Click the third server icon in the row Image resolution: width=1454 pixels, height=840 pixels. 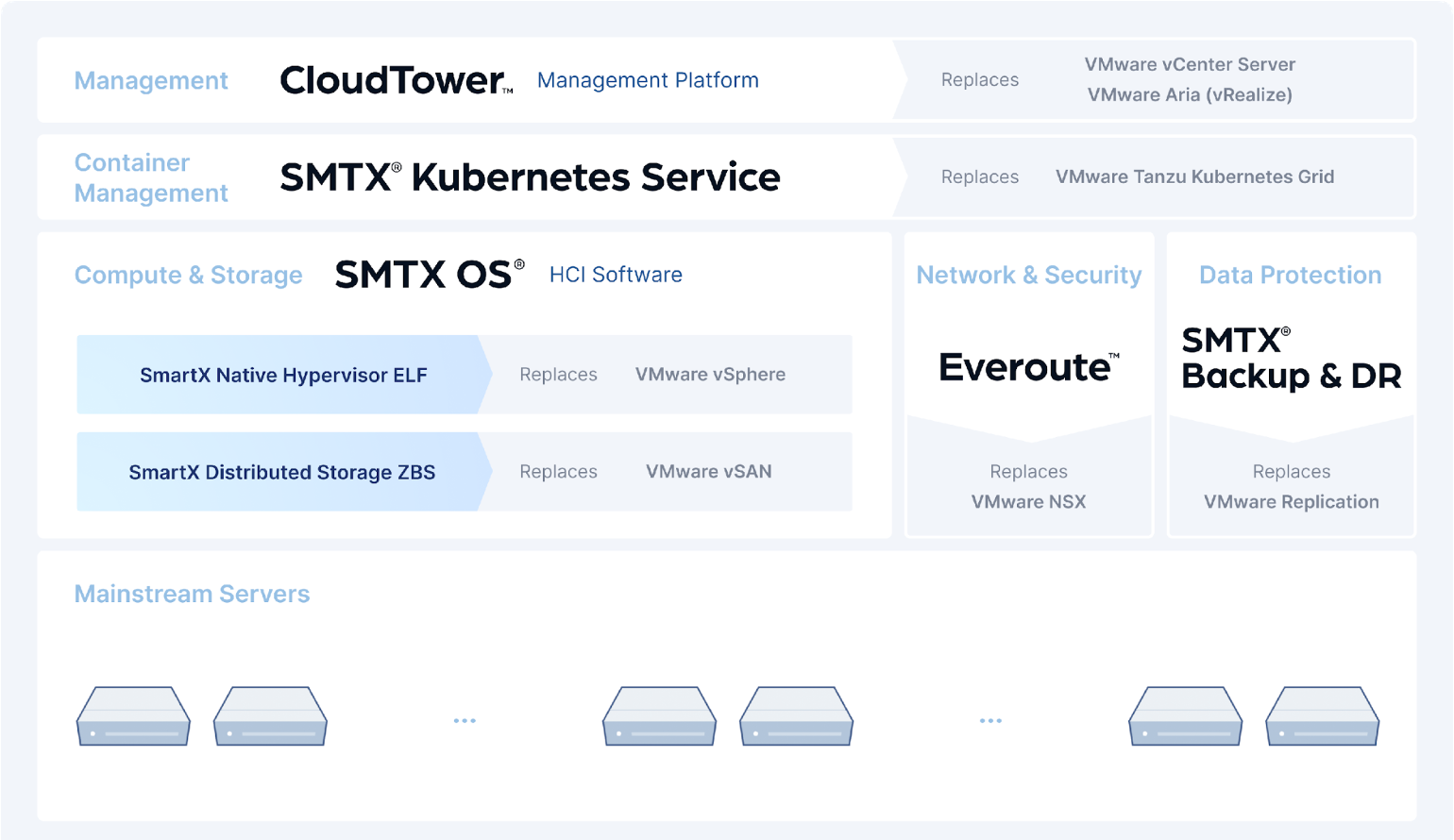coord(659,716)
